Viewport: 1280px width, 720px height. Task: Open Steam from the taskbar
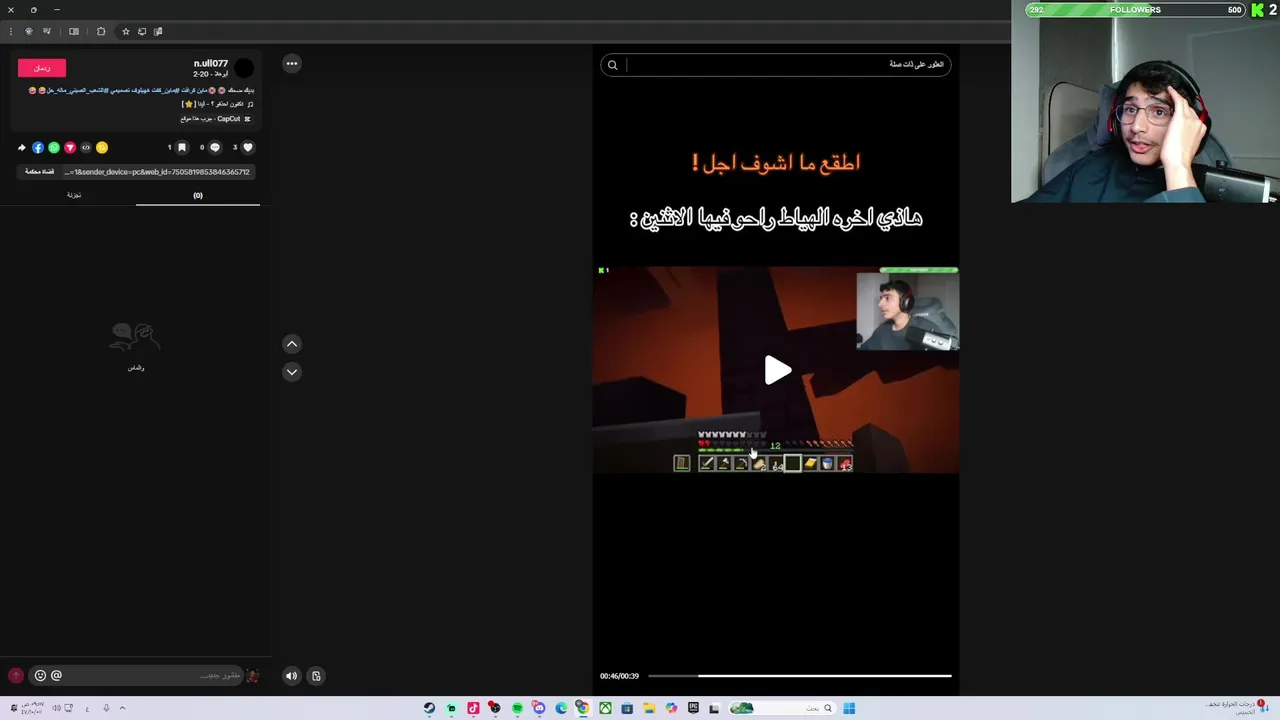pyautogui.click(x=429, y=708)
